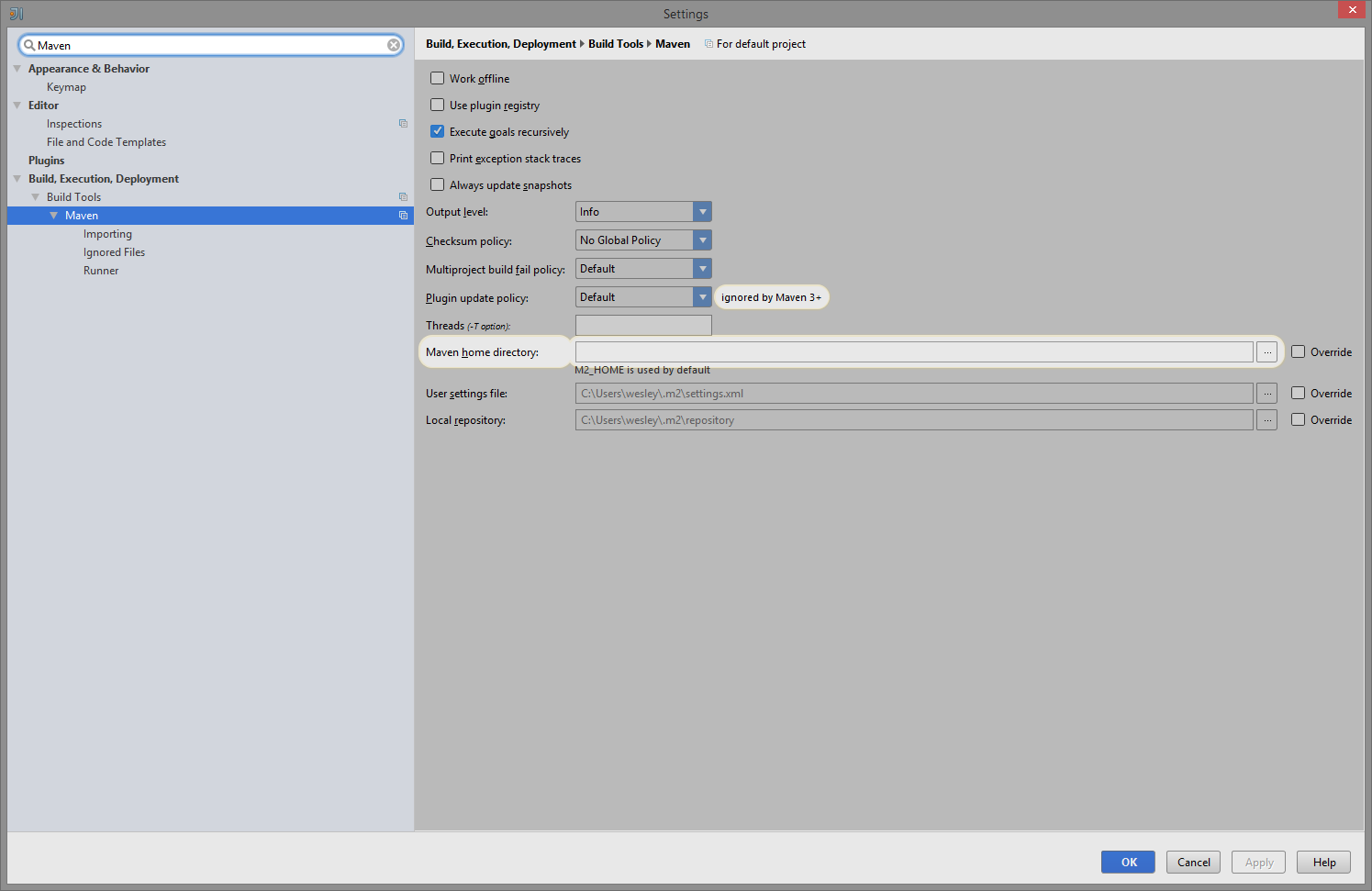The width and height of the screenshot is (1372, 891).
Task: Close the Settings window
Action: (x=1352, y=9)
